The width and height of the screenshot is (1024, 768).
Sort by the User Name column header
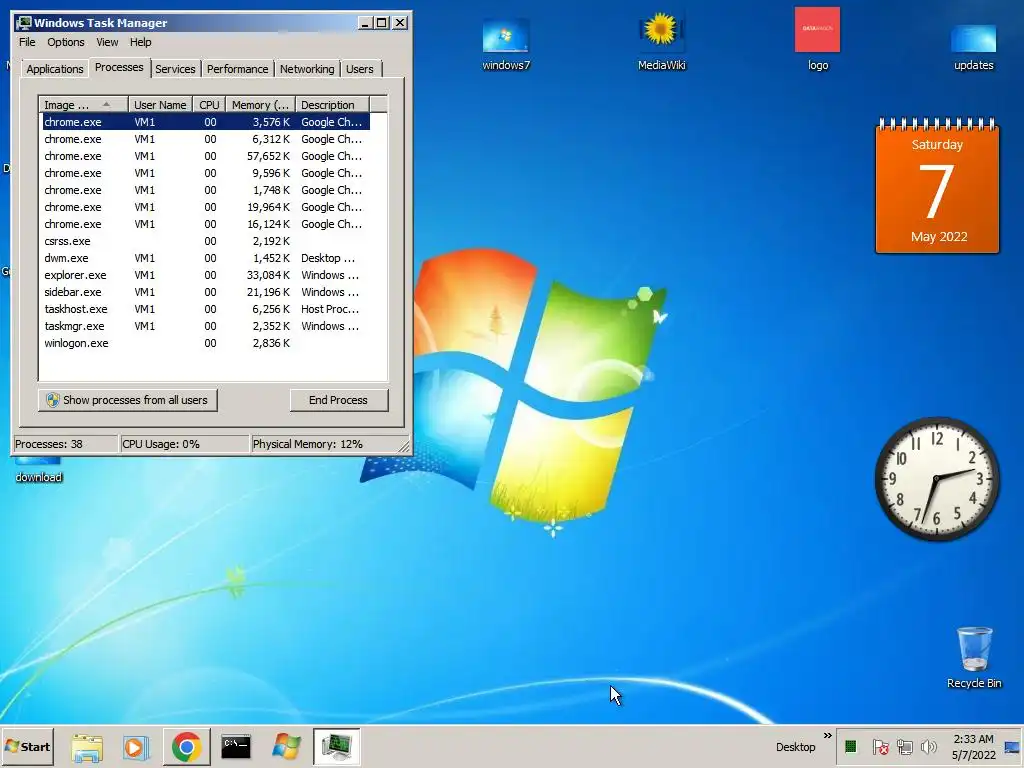pyautogui.click(x=160, y=104)
